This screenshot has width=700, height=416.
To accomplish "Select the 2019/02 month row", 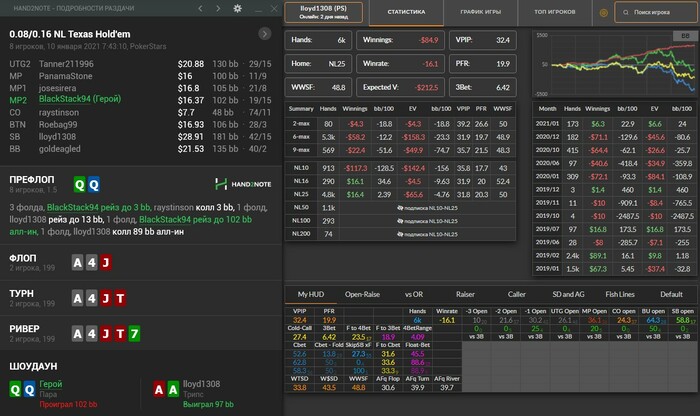I will (614, 256).
